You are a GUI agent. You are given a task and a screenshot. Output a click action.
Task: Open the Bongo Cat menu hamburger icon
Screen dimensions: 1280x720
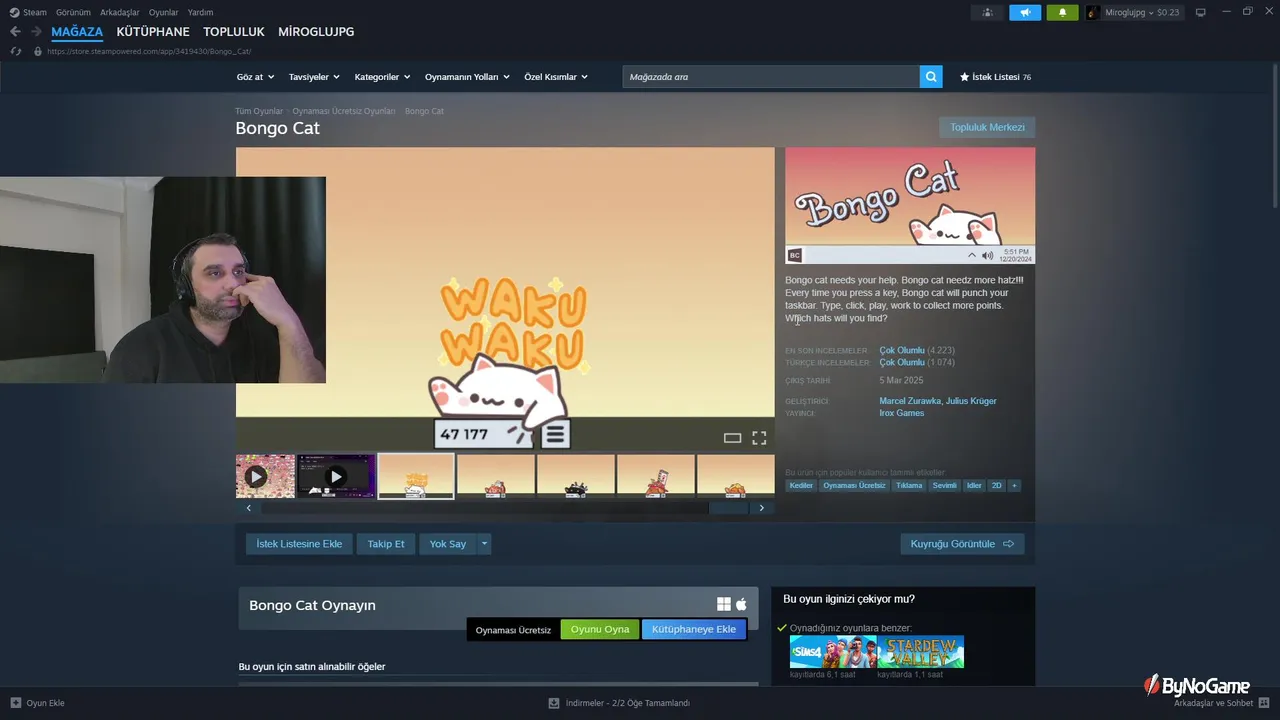pos(555,434)
